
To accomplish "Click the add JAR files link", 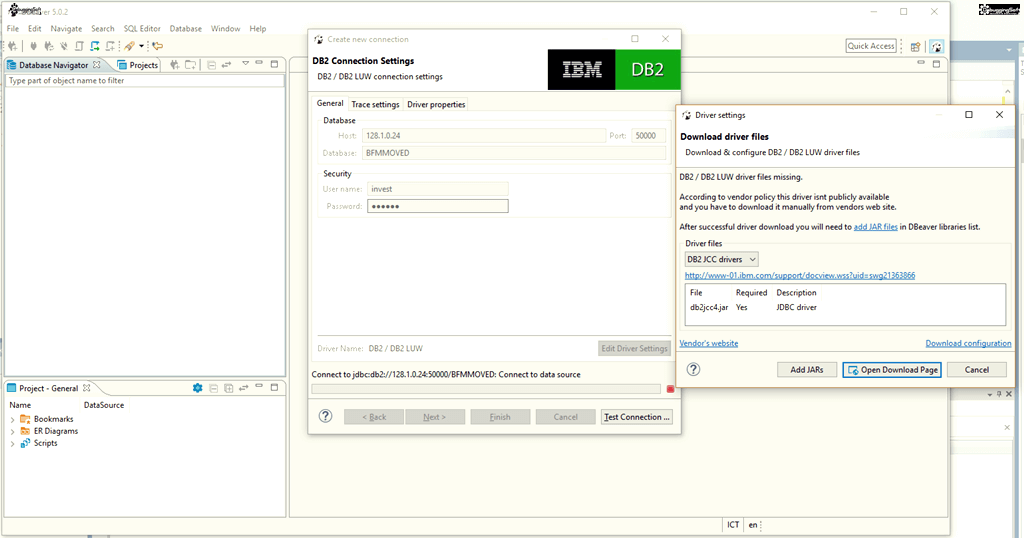I will 876,227.
